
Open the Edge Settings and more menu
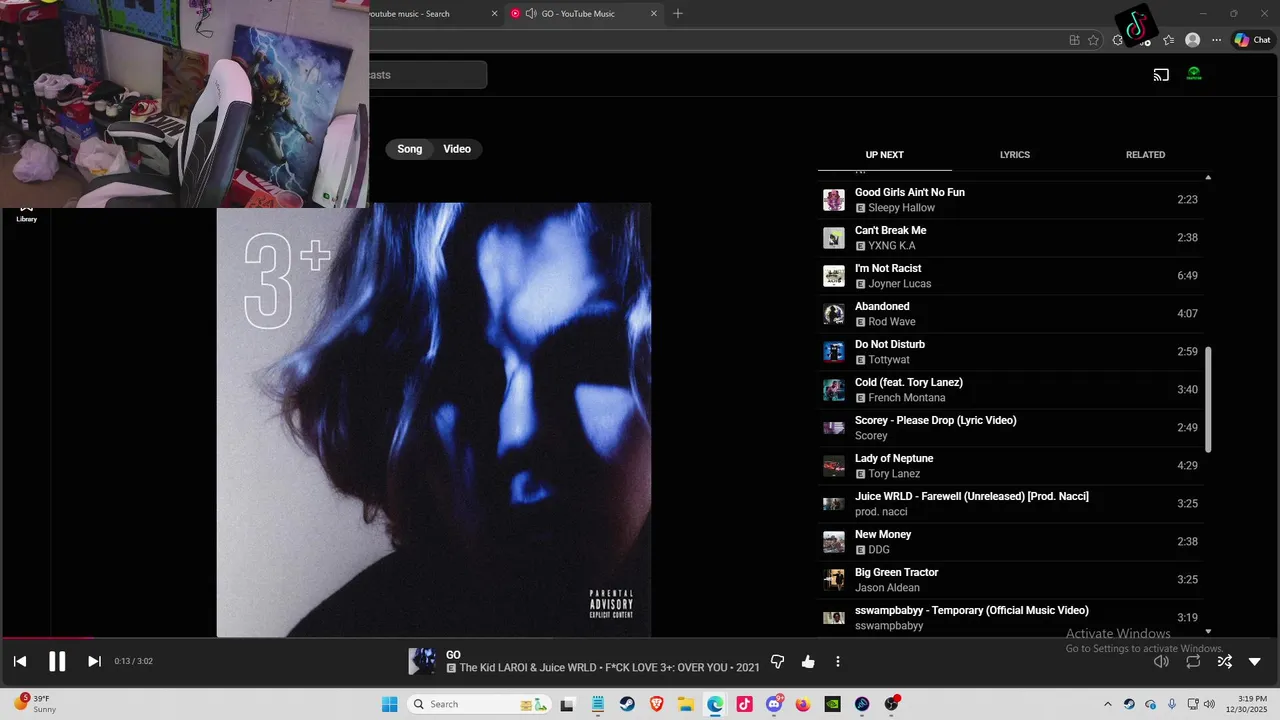point(1217,40)
